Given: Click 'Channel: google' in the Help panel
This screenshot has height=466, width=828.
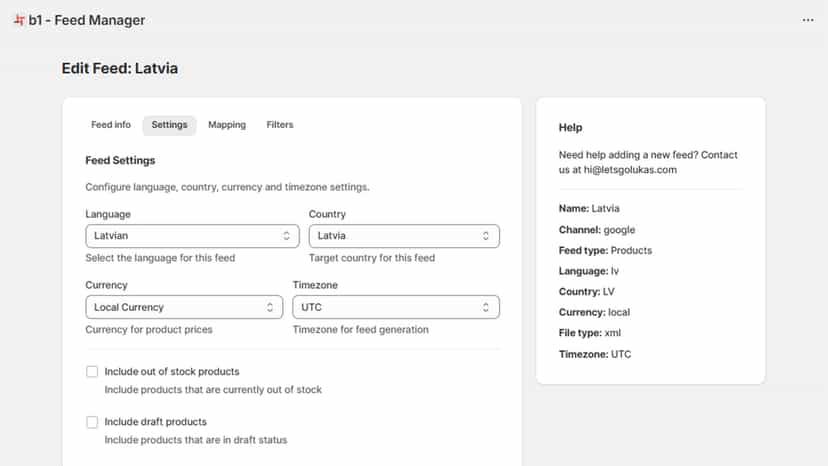Looking at the screenshot, I should click(x=597, y=229).
